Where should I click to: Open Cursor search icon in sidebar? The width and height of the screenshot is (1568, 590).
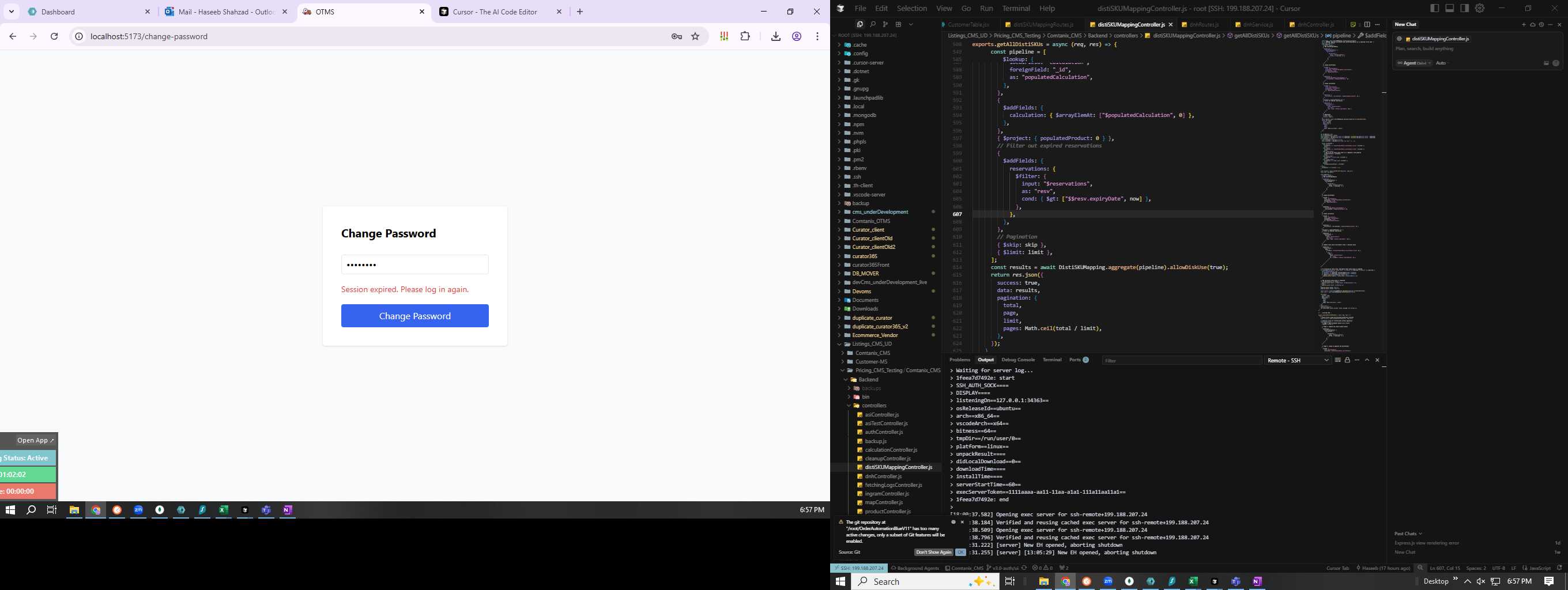pos(872,24)
